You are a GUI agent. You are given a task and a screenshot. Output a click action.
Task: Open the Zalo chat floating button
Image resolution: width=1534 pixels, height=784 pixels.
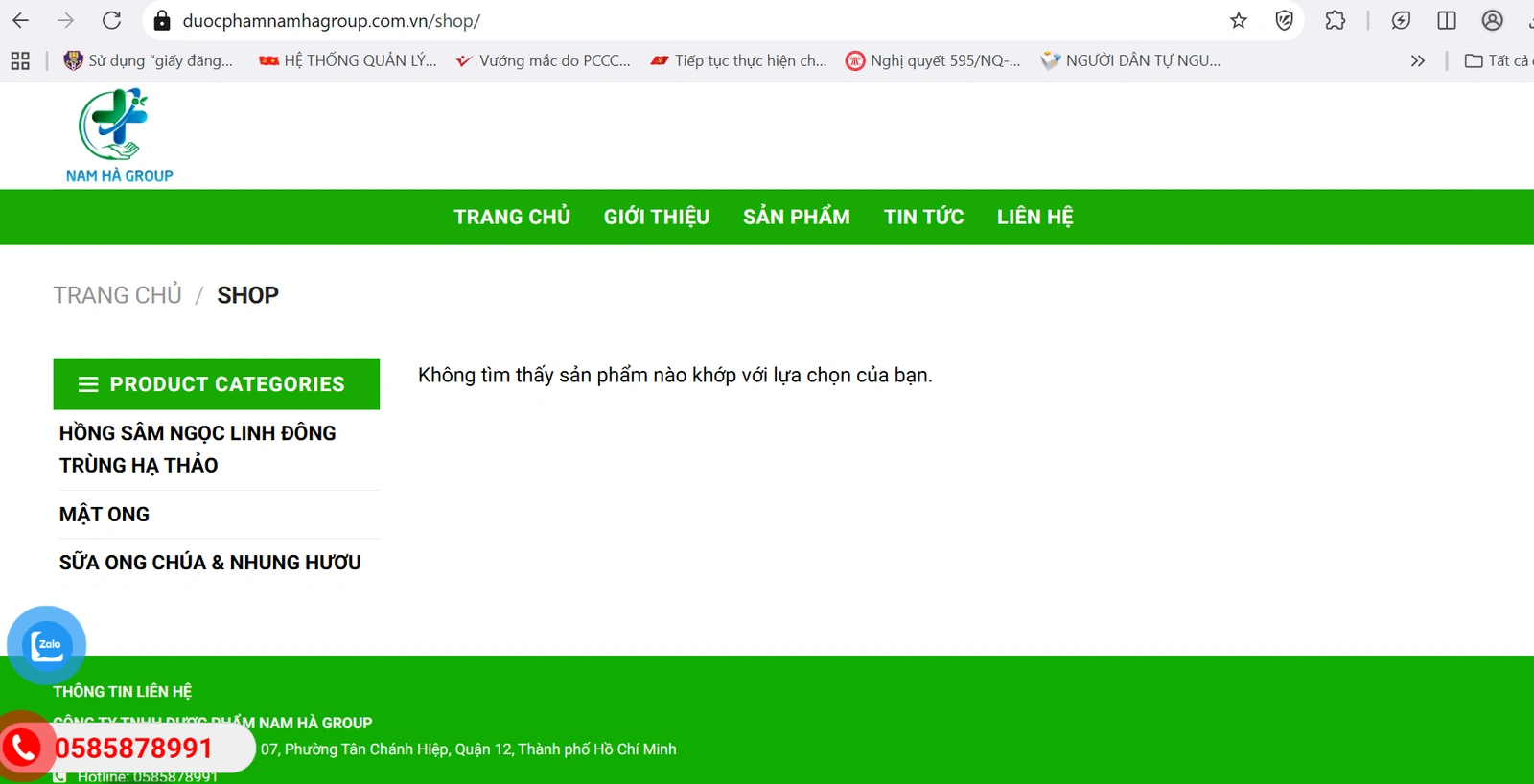(46, 645)
